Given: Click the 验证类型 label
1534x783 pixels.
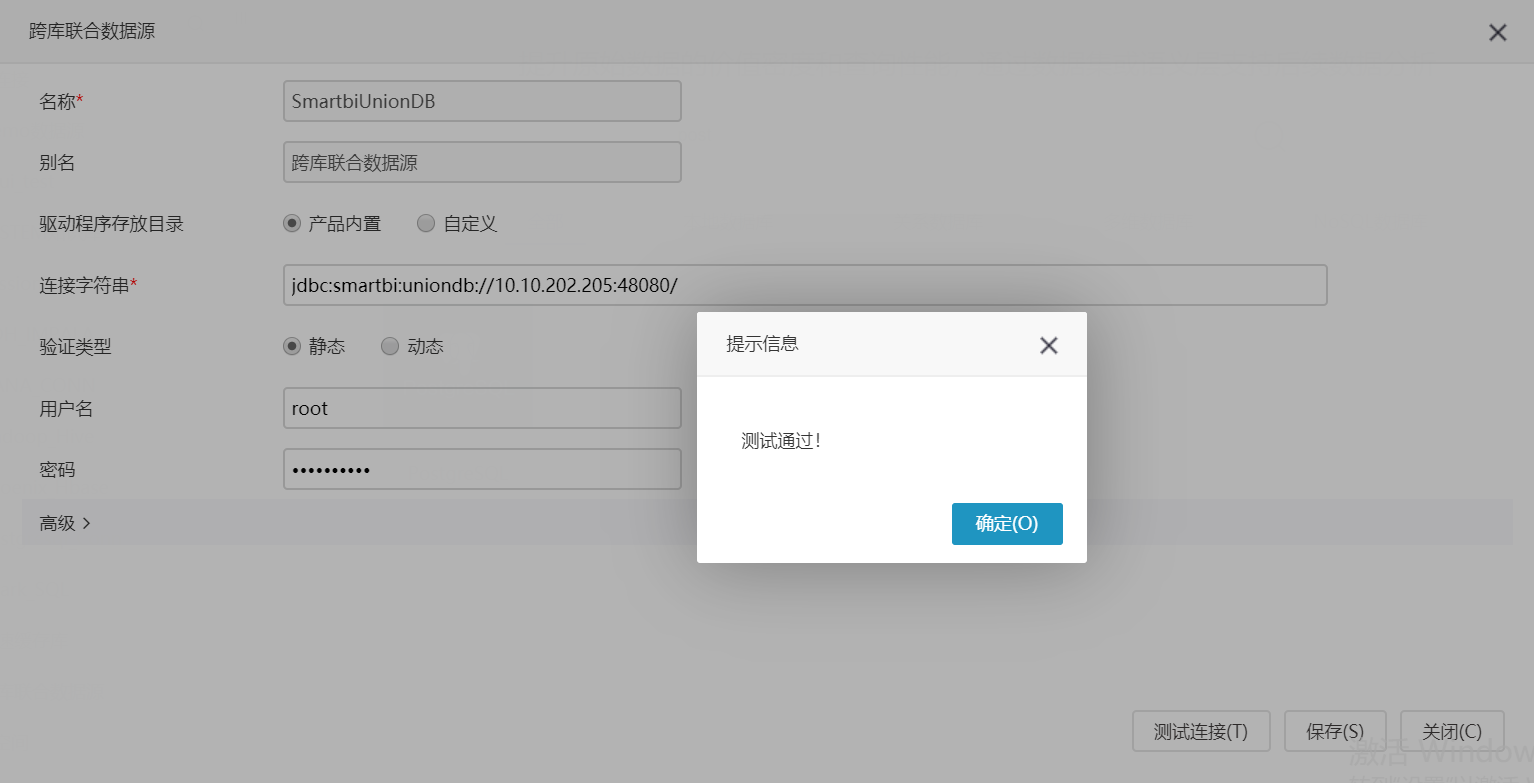Looking at the screenshot, I should tap(75, 347).
